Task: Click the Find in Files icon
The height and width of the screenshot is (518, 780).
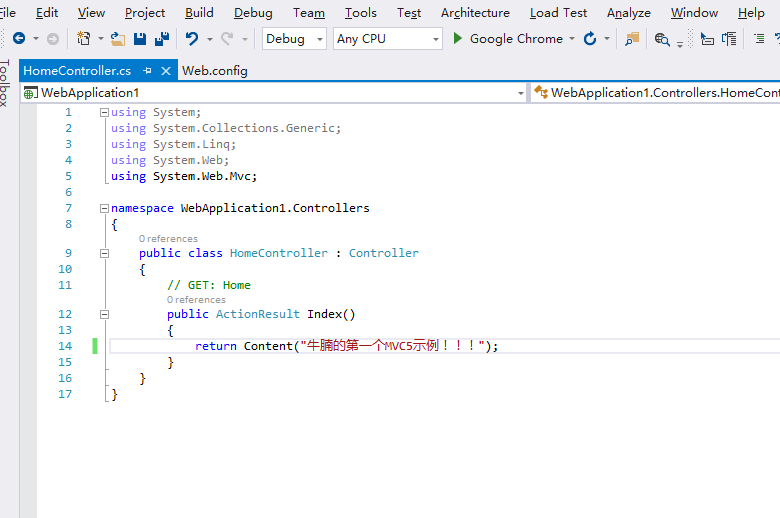Action: [x=632, y=39]
